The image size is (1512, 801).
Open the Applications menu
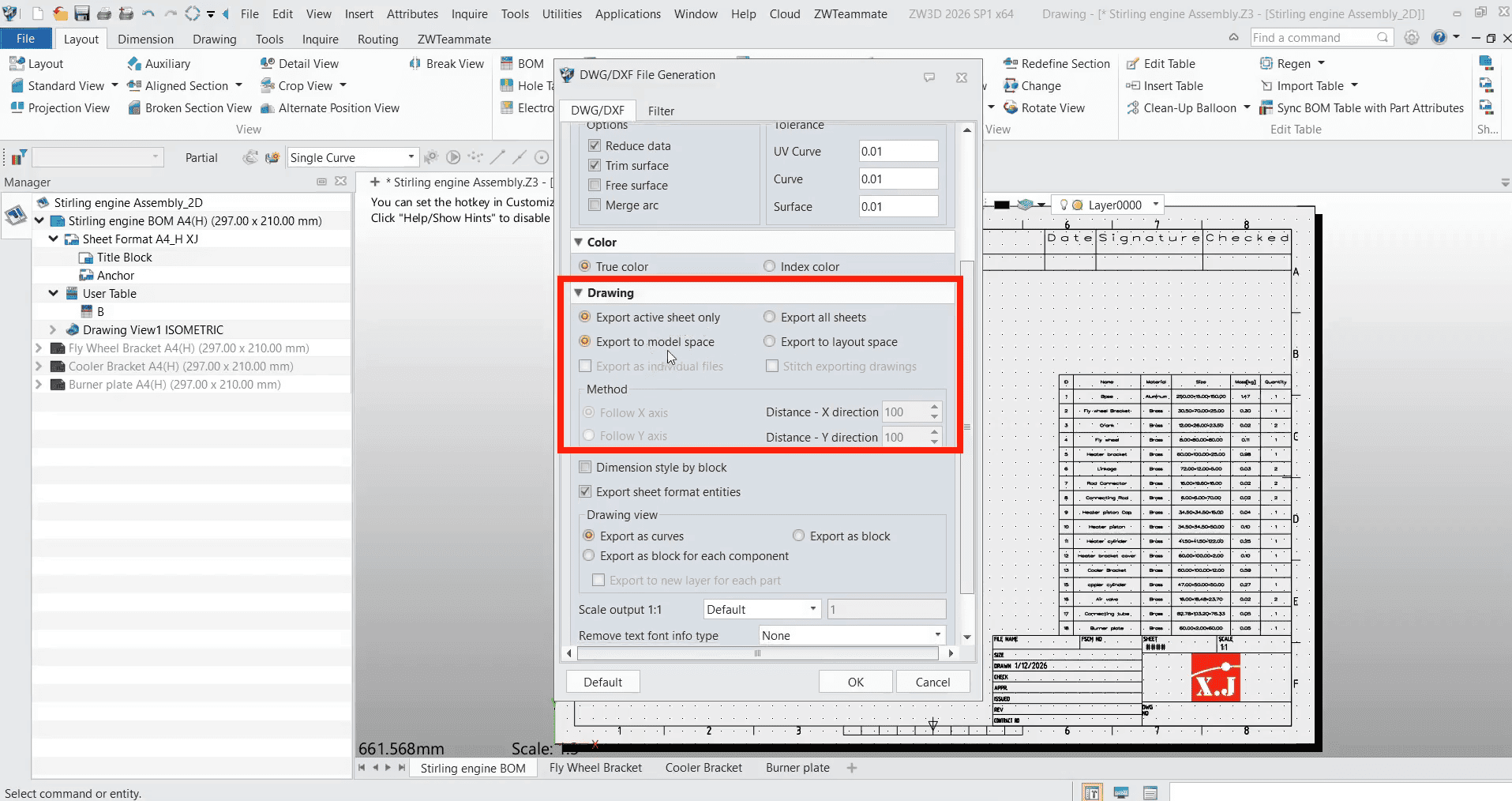[628, 13]
